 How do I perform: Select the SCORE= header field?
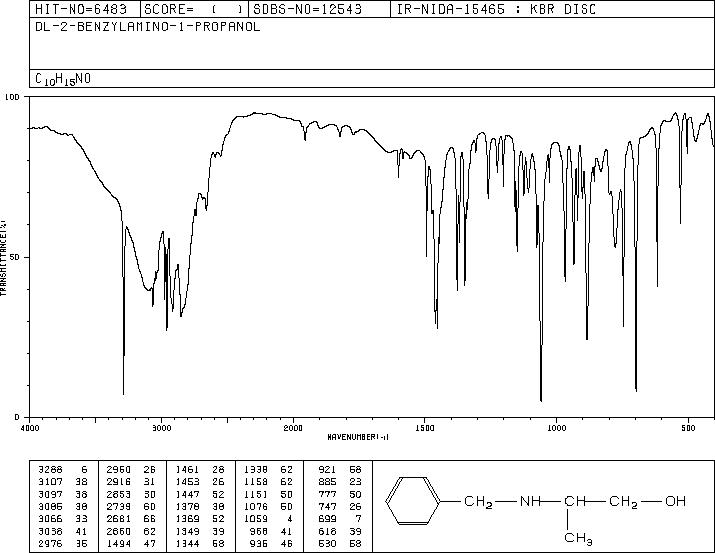(194, 9)
